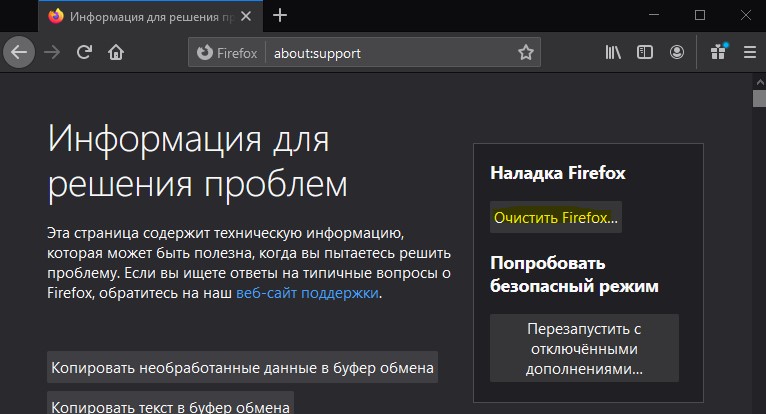The image size is (766, 414).
Task: Click the scrollbar up arrow
Action: (x=760, y=82)
